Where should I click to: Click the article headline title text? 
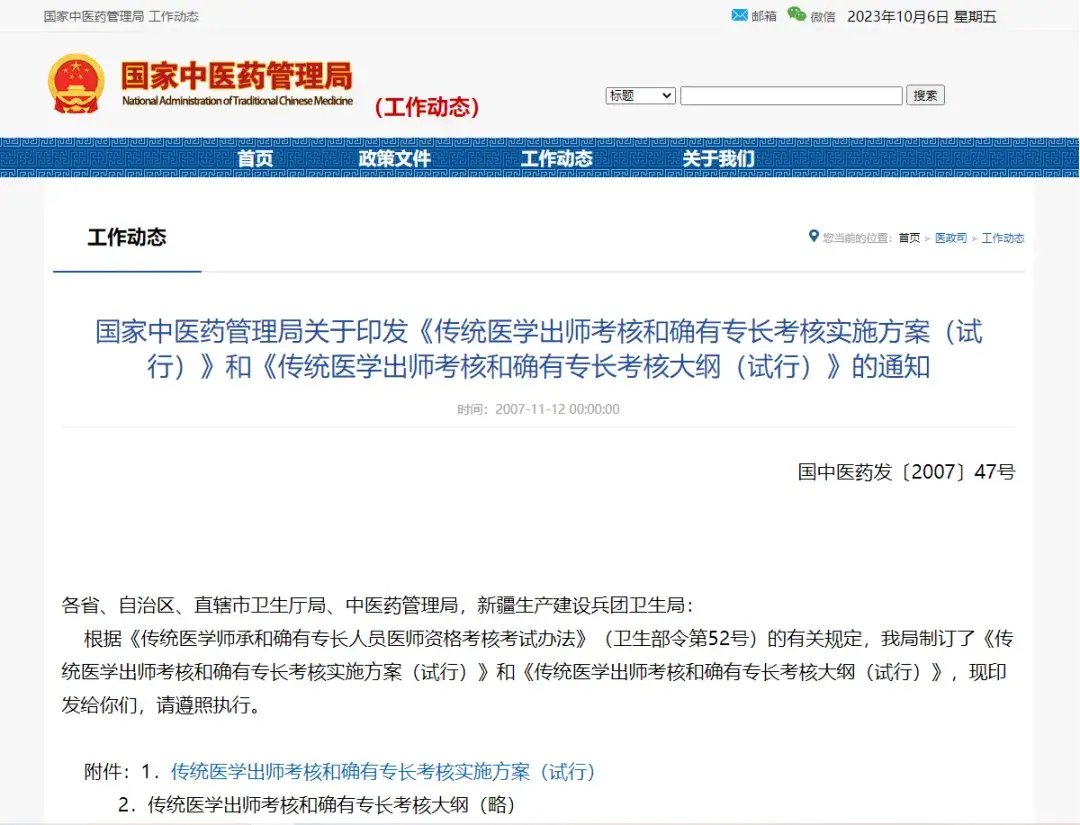pos(539,349)
